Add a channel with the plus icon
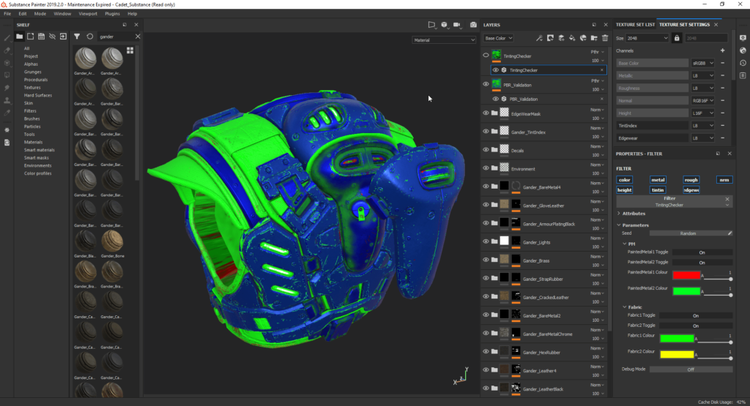Image resolution: width=750 pixels, height=406 pixels. coord(722,50)
